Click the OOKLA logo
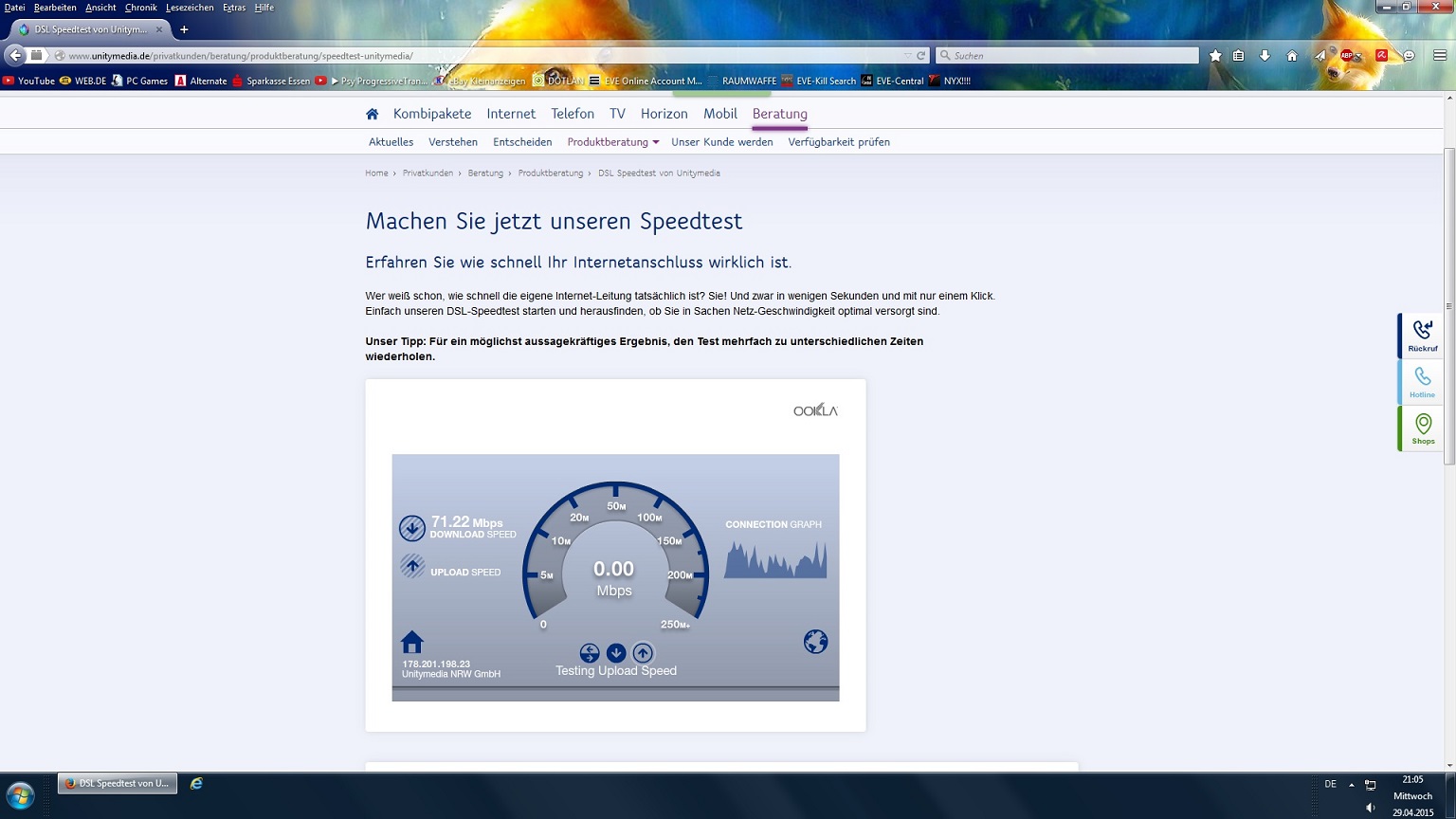The height and width of the screenshot is (819, 1456). 815,409
